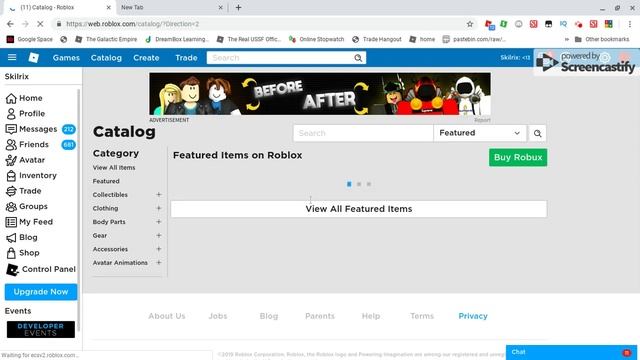This screenshot has height=360, width=640.
Task: Click the Upgrade Now button
Action: coord(41,292)
